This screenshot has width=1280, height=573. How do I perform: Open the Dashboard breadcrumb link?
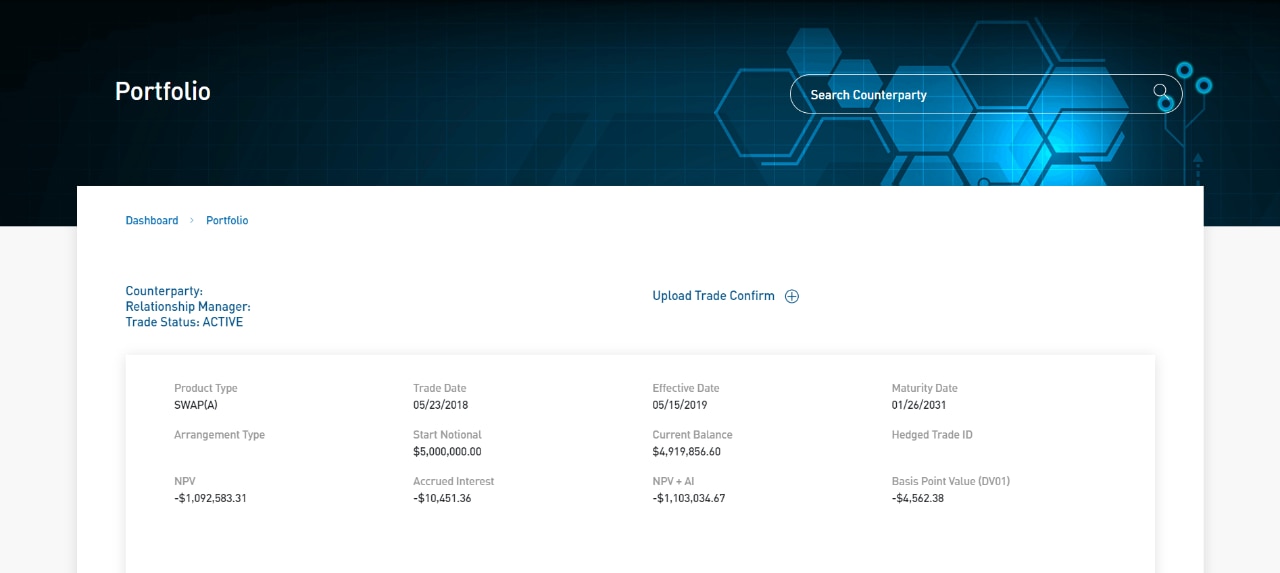(x=152, y=221)
